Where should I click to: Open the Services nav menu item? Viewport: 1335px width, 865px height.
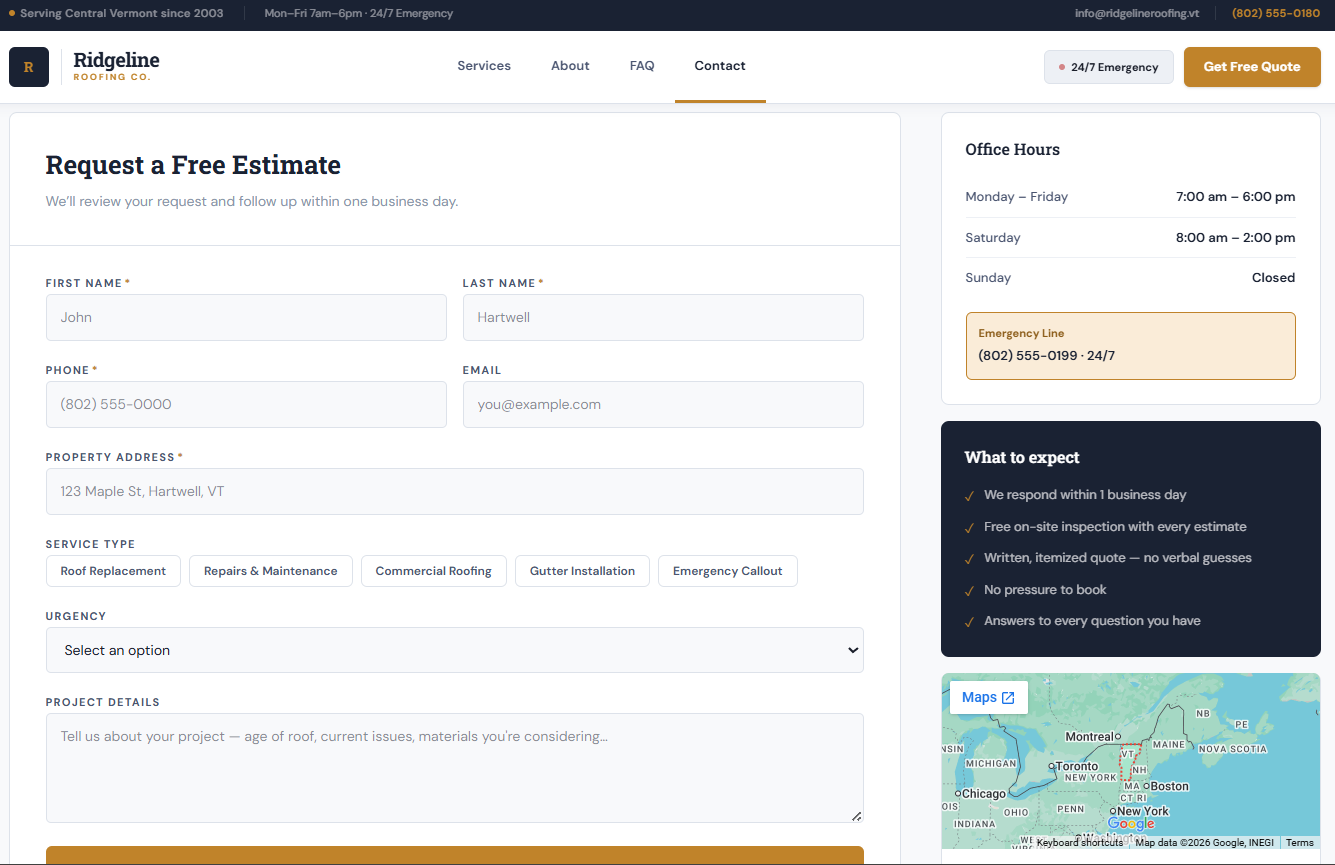484,66
